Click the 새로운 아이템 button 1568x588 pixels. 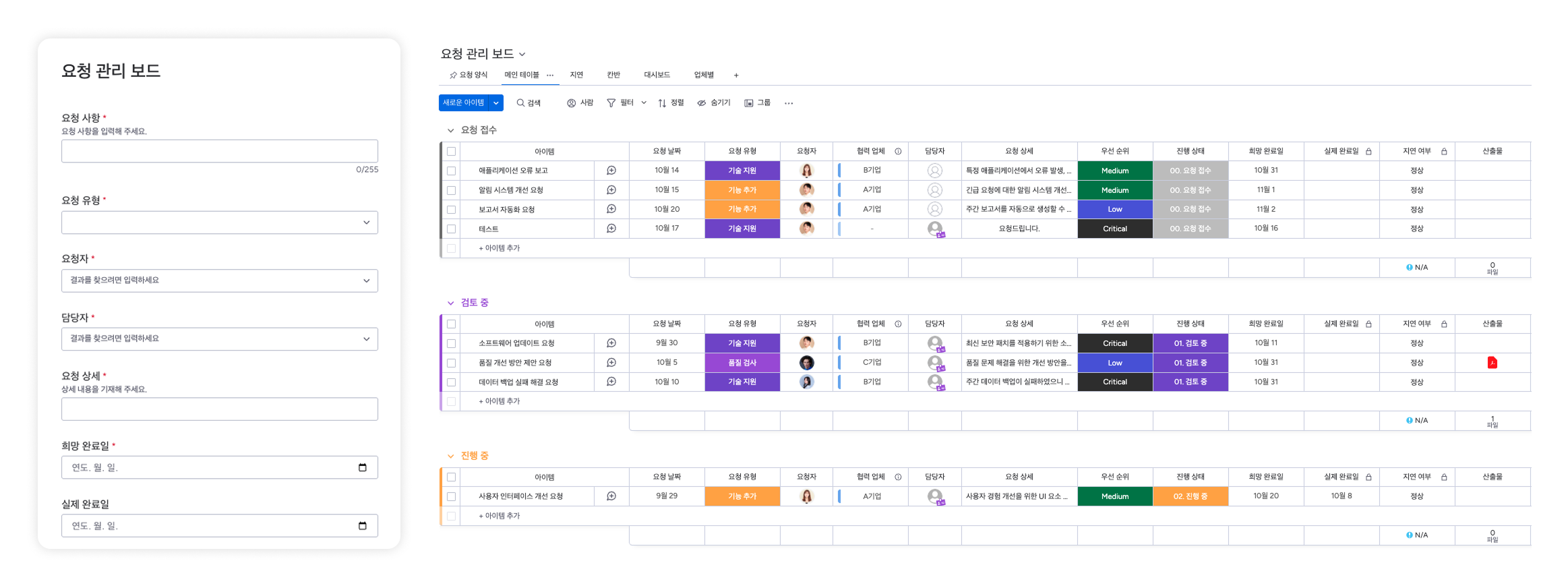tap(464, 103)
